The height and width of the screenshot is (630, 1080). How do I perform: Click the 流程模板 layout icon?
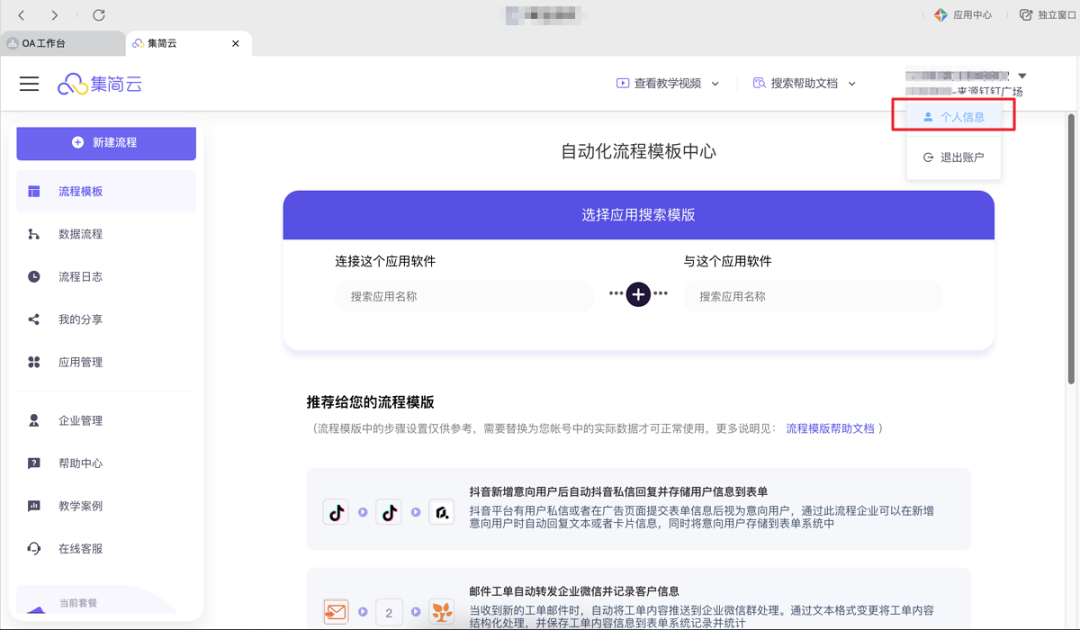tap(34, 191)
